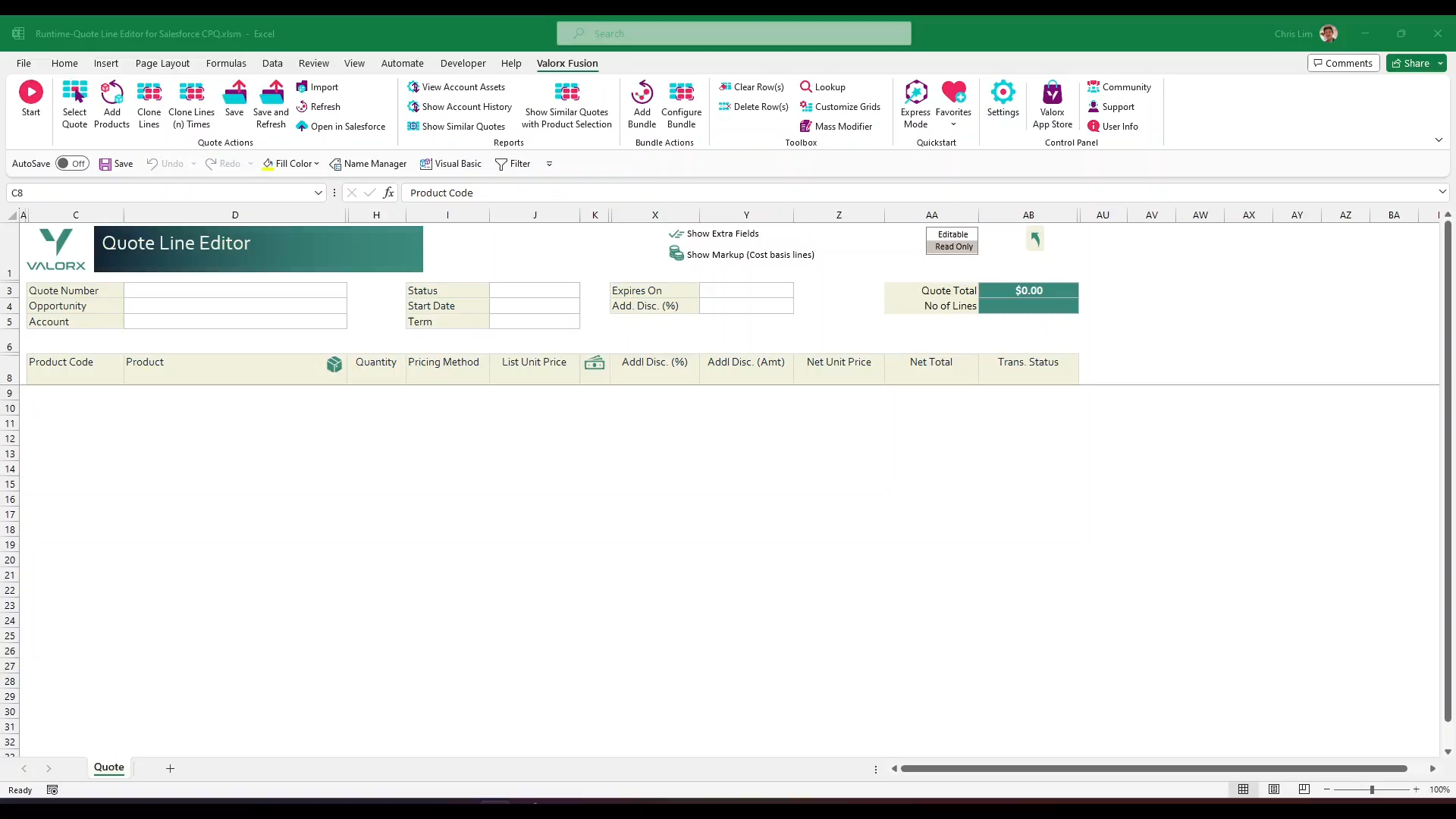
Task: Select the Editable mode option
Action: tap(952, 234)
